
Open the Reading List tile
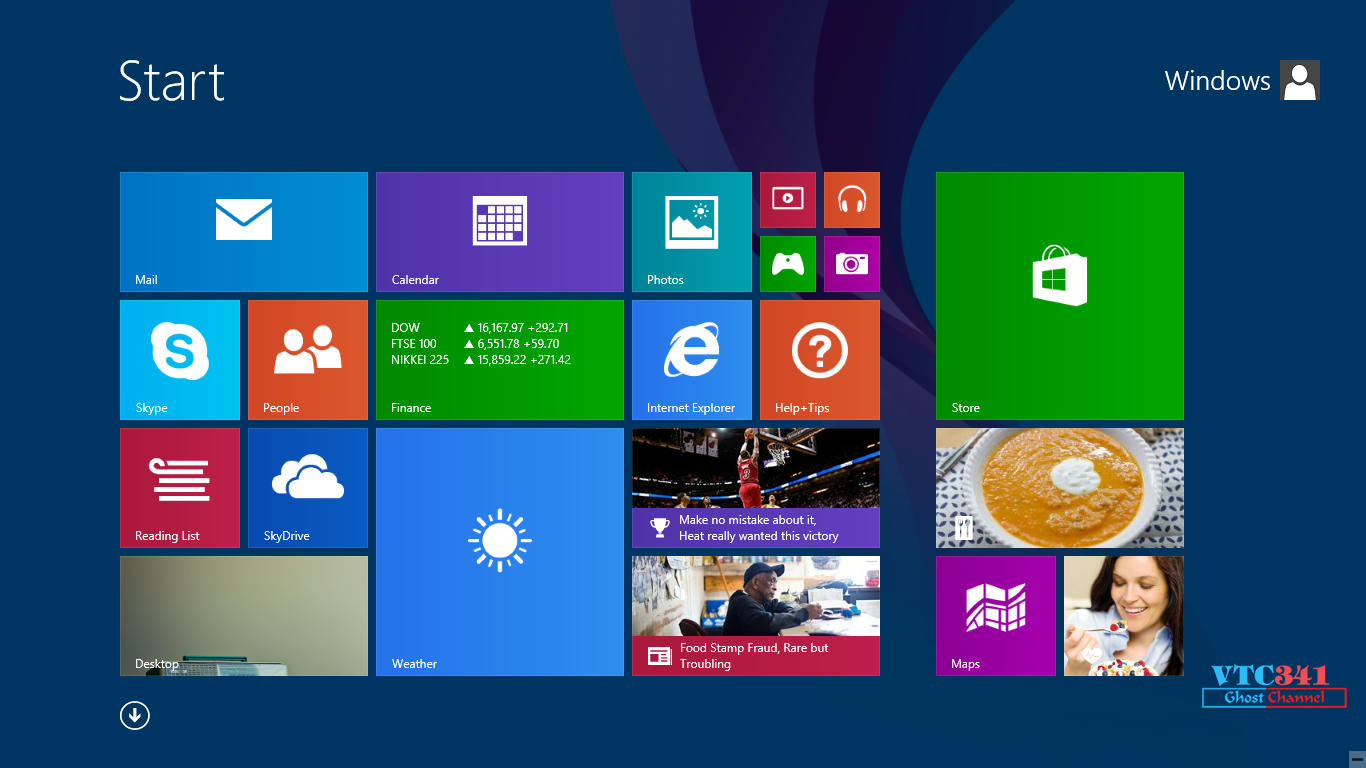(x=180, y=488)
